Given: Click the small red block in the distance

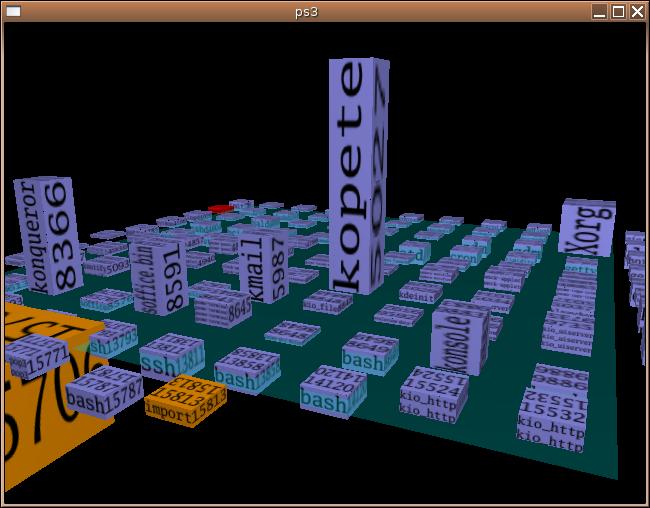Looking at the screenshot, I should pos(220,208).
